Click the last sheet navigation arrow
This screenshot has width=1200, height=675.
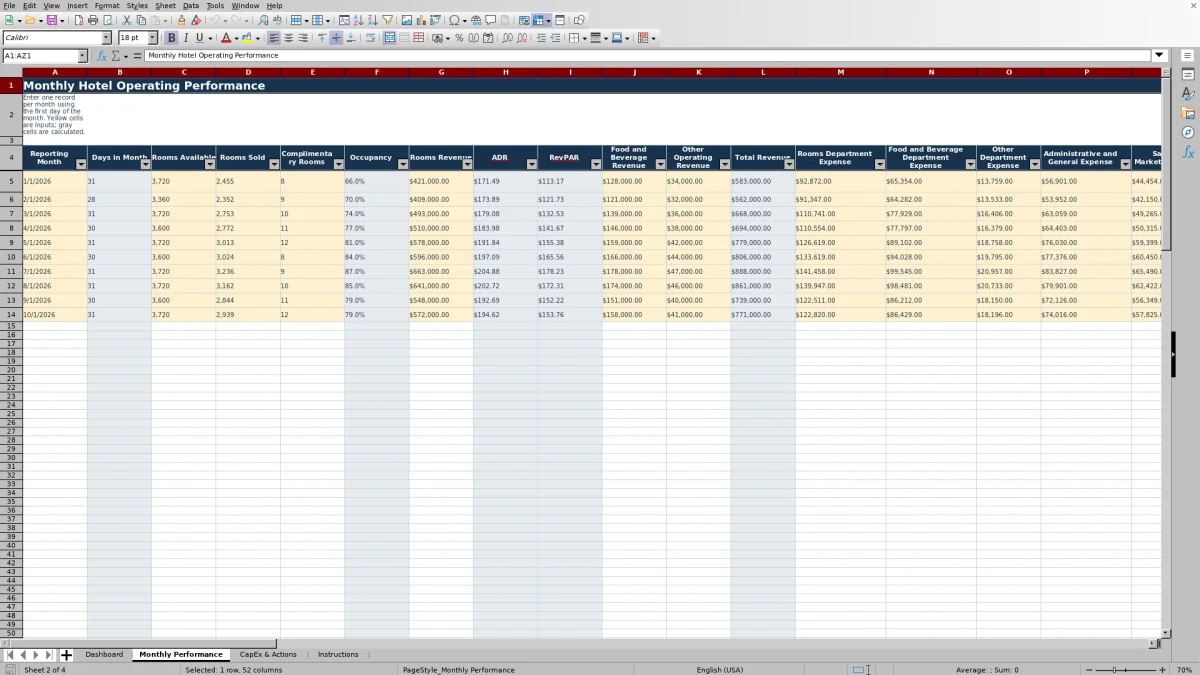coord(49,655)
